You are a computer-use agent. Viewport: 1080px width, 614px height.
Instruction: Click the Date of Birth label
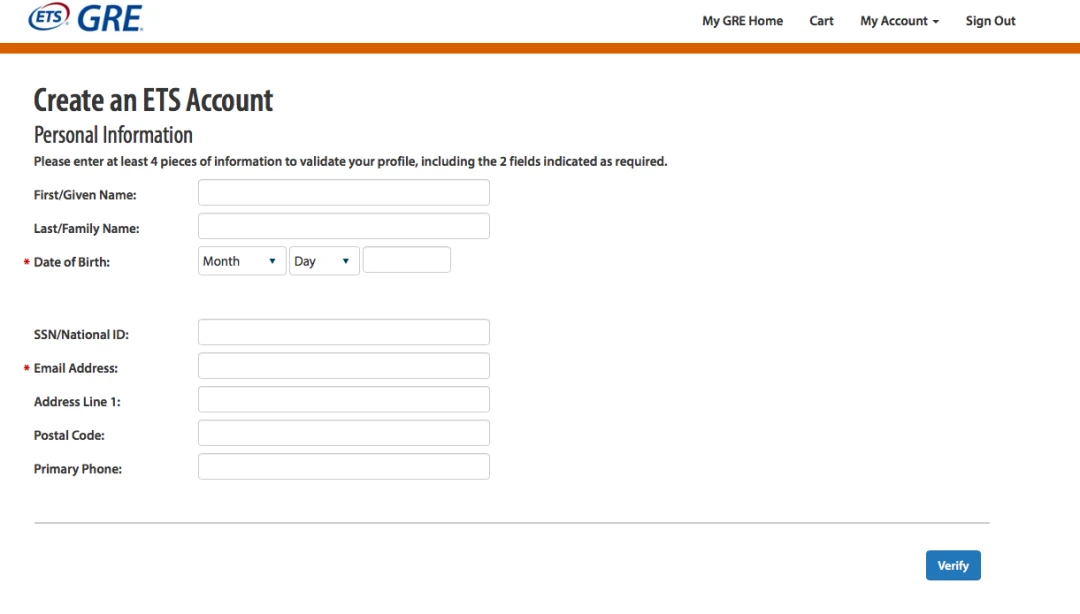pos(72,262)
